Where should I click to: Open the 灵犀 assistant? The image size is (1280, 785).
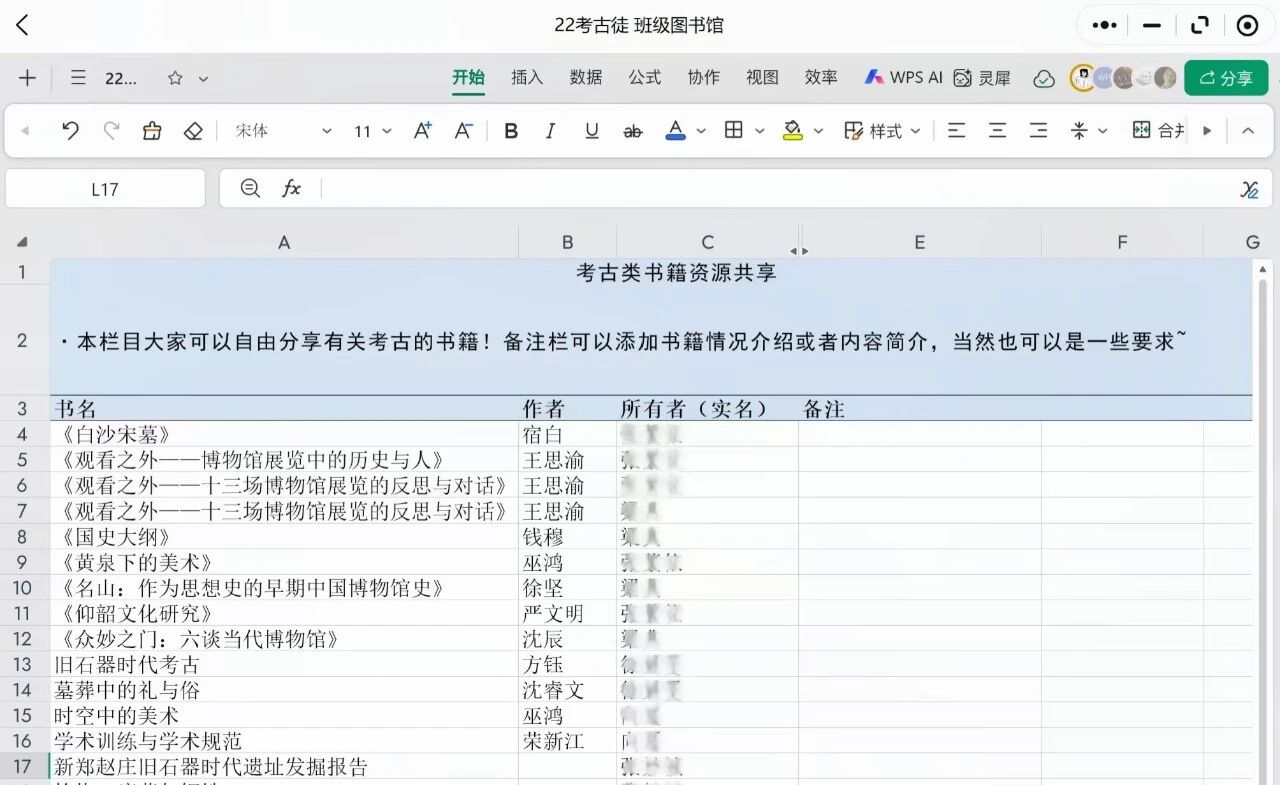(982, 78)
